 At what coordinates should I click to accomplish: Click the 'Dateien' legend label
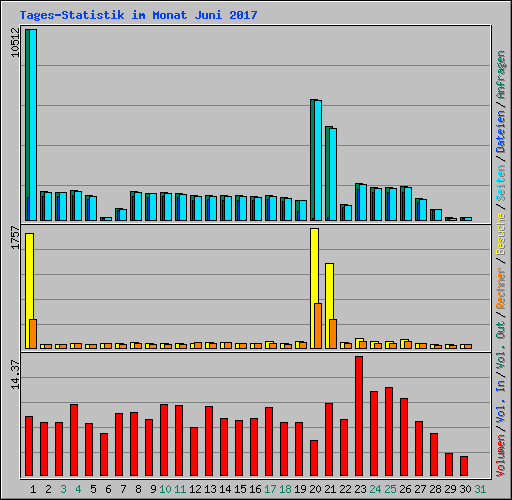501,132
